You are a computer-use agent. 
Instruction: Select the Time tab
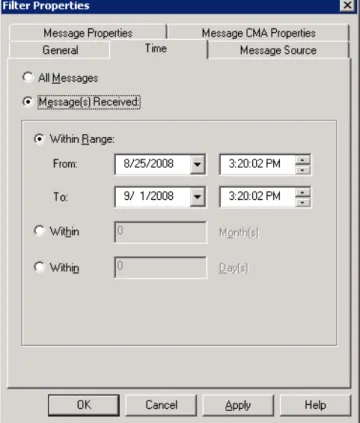pos(156,49)
